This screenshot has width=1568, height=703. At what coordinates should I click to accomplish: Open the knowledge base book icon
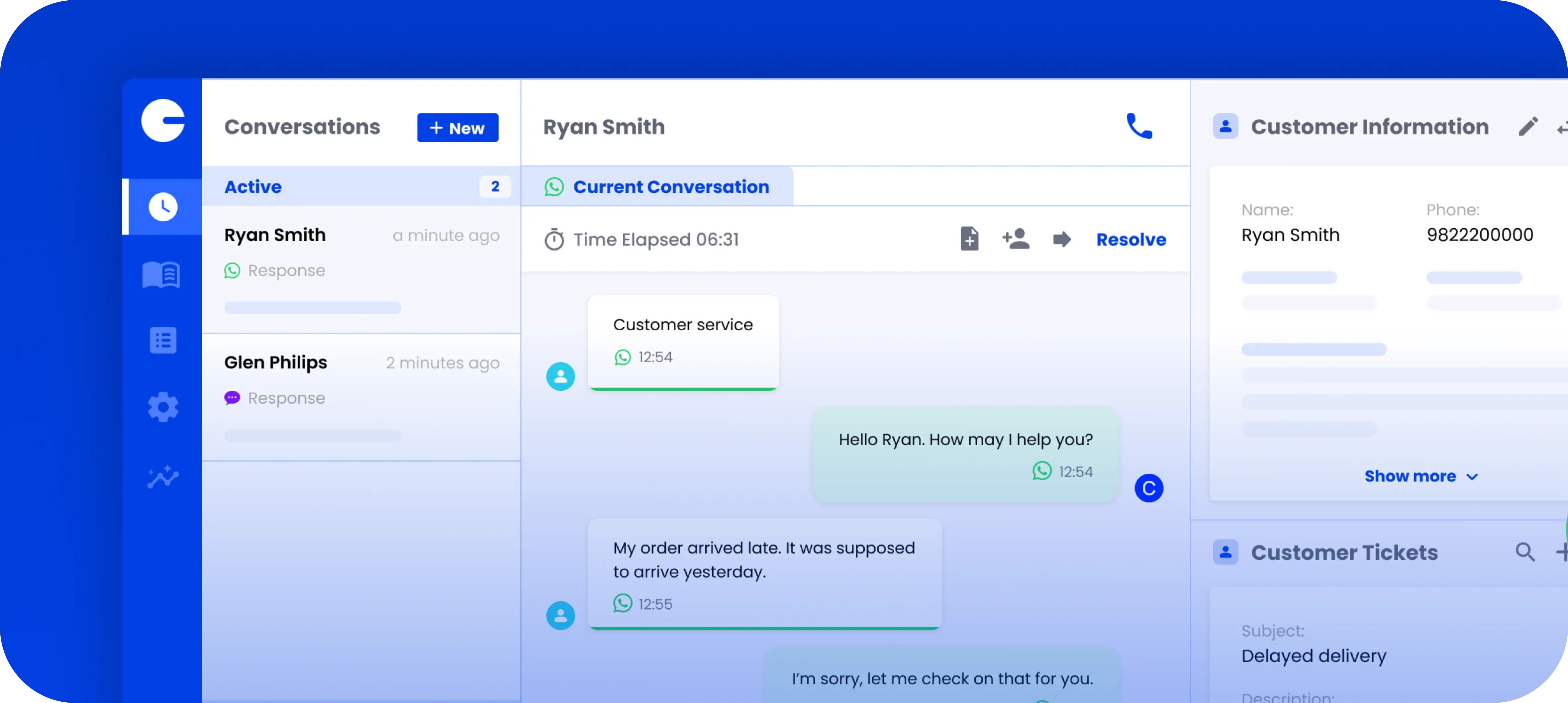pos(161,274)
